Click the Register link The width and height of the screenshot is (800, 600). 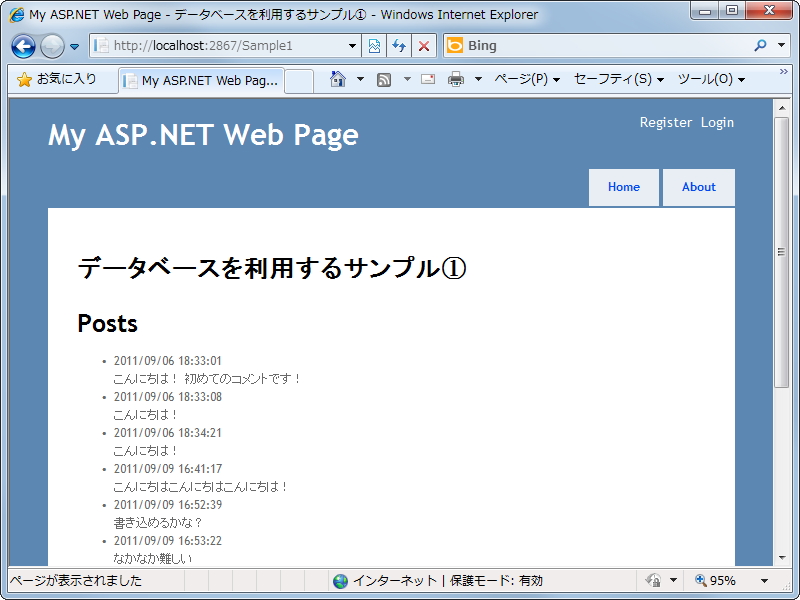(x=666, y=122)
